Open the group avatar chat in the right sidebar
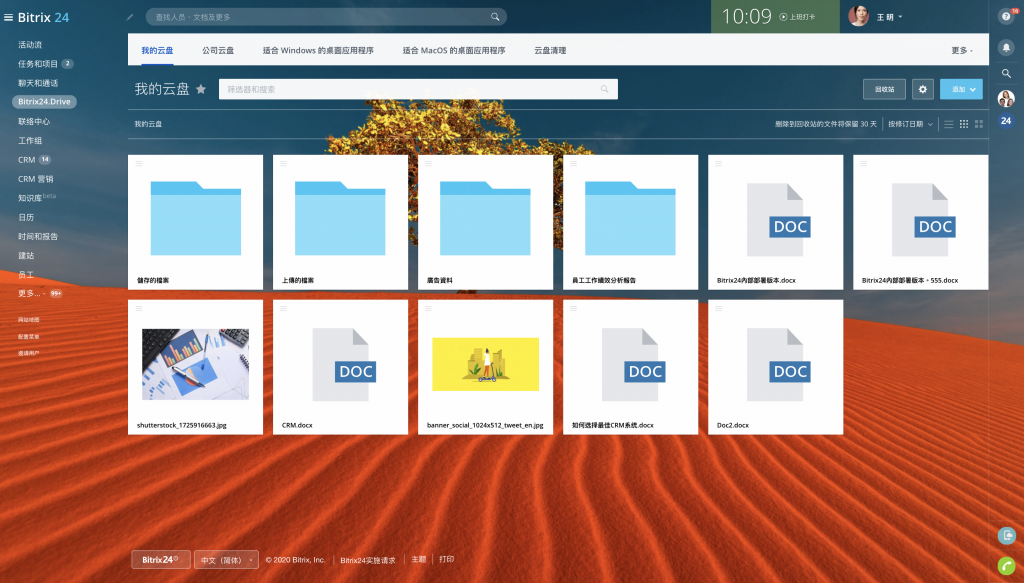The width and height of the screenshot is (1024, 583). pos(1006,99)
